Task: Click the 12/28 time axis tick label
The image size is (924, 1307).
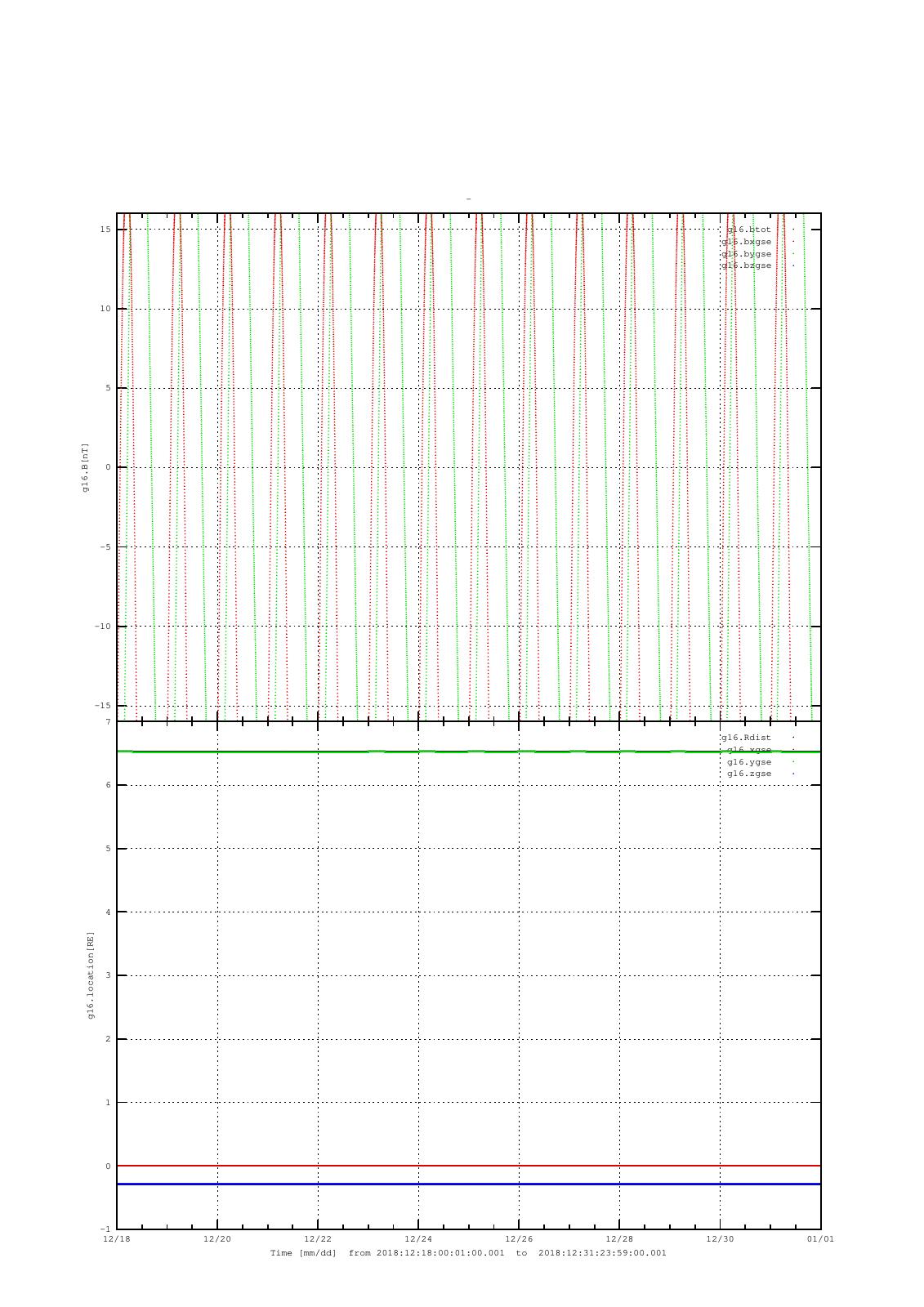Action: [619, 1238]
